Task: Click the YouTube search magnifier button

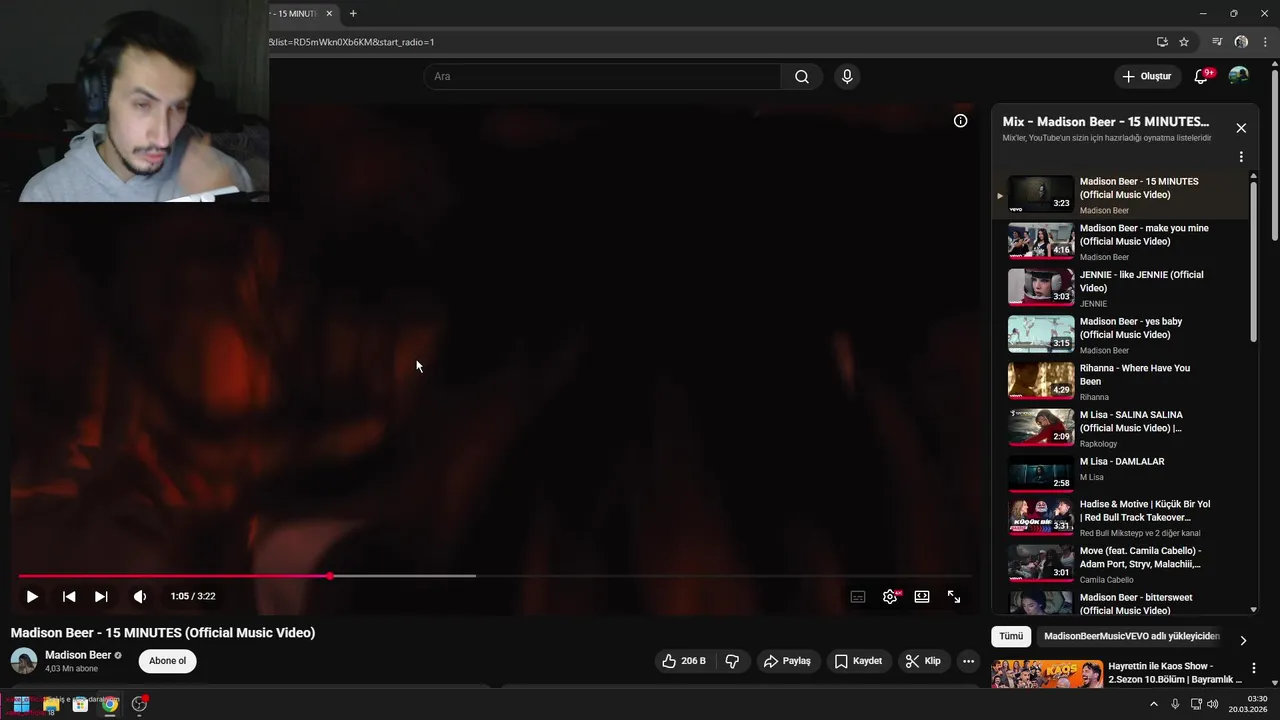Action: point(802,77)
